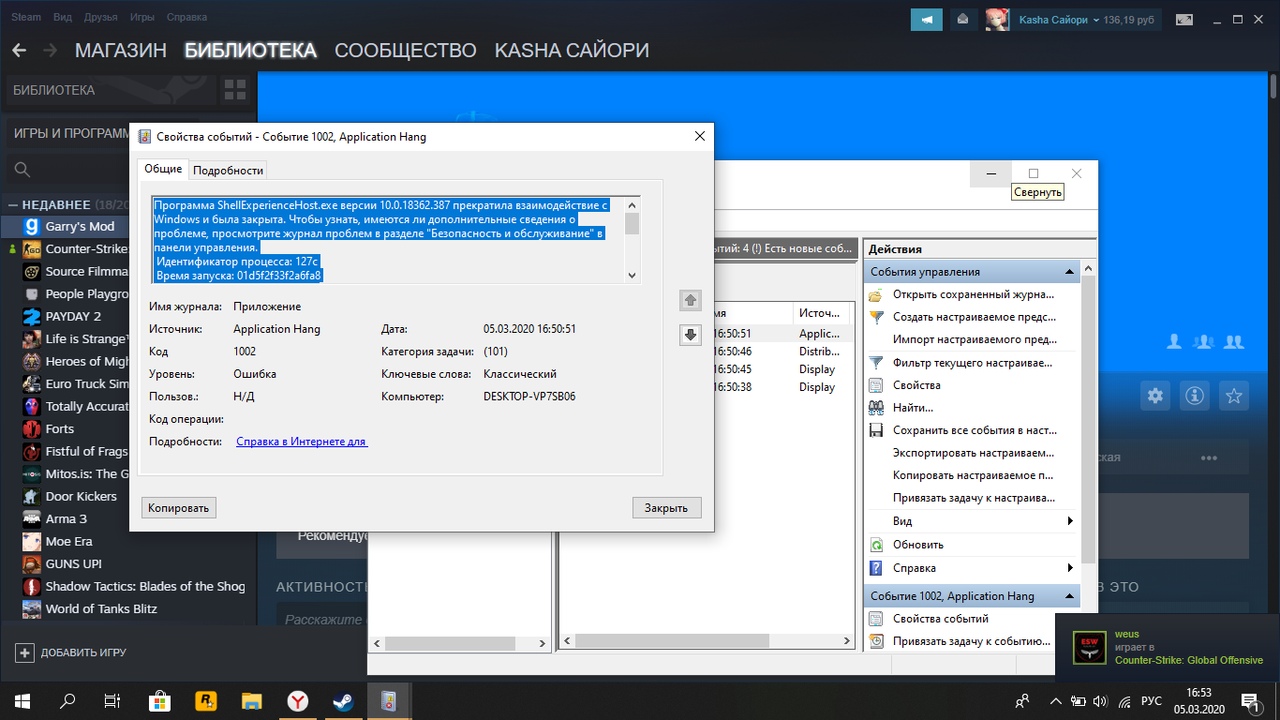Click Открыть сохраненный журнал action
Image resolution: width=1280 pixels, height=720 pixels.
[x=971, y=294]
